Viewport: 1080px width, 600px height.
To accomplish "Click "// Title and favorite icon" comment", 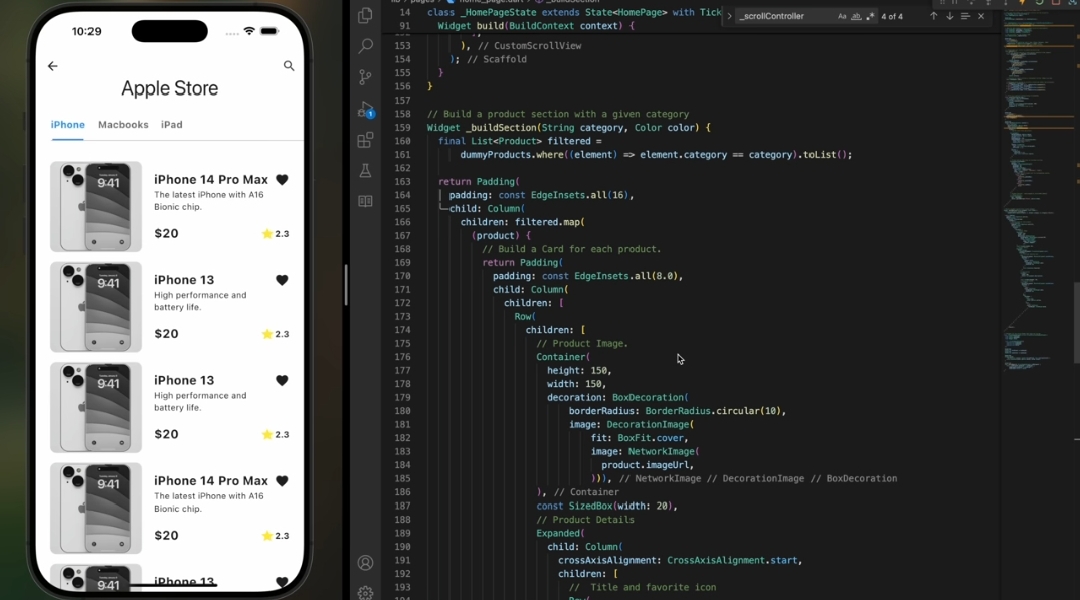I will click(x=643, y=588).
